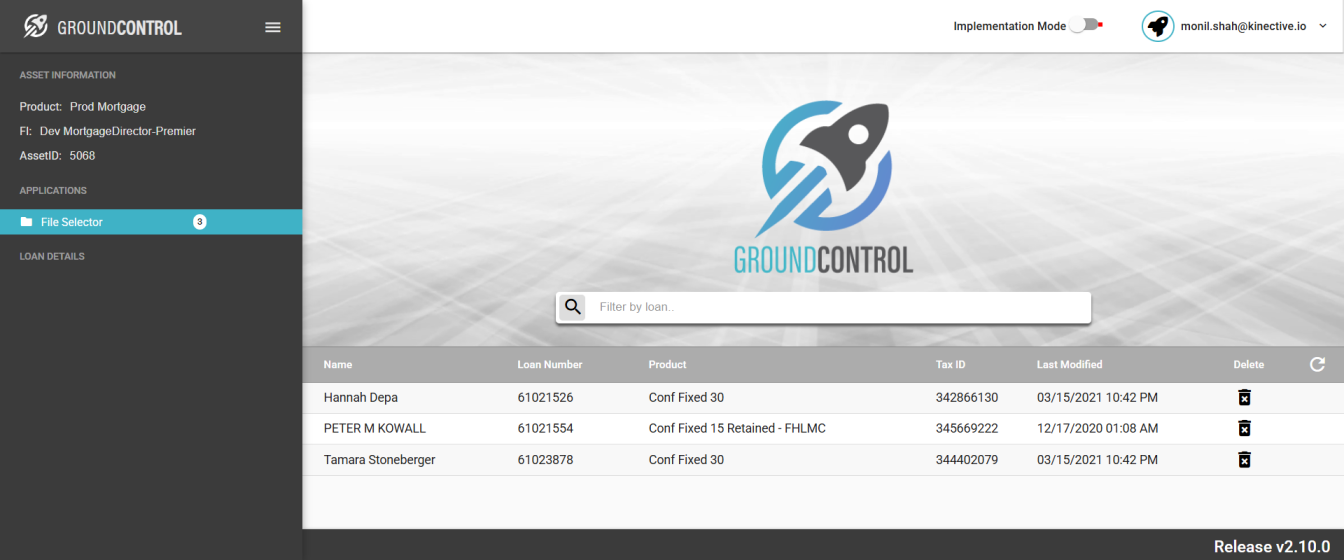Click the LOAN DETAILS sidebar heading

click(x=52, y=256)
